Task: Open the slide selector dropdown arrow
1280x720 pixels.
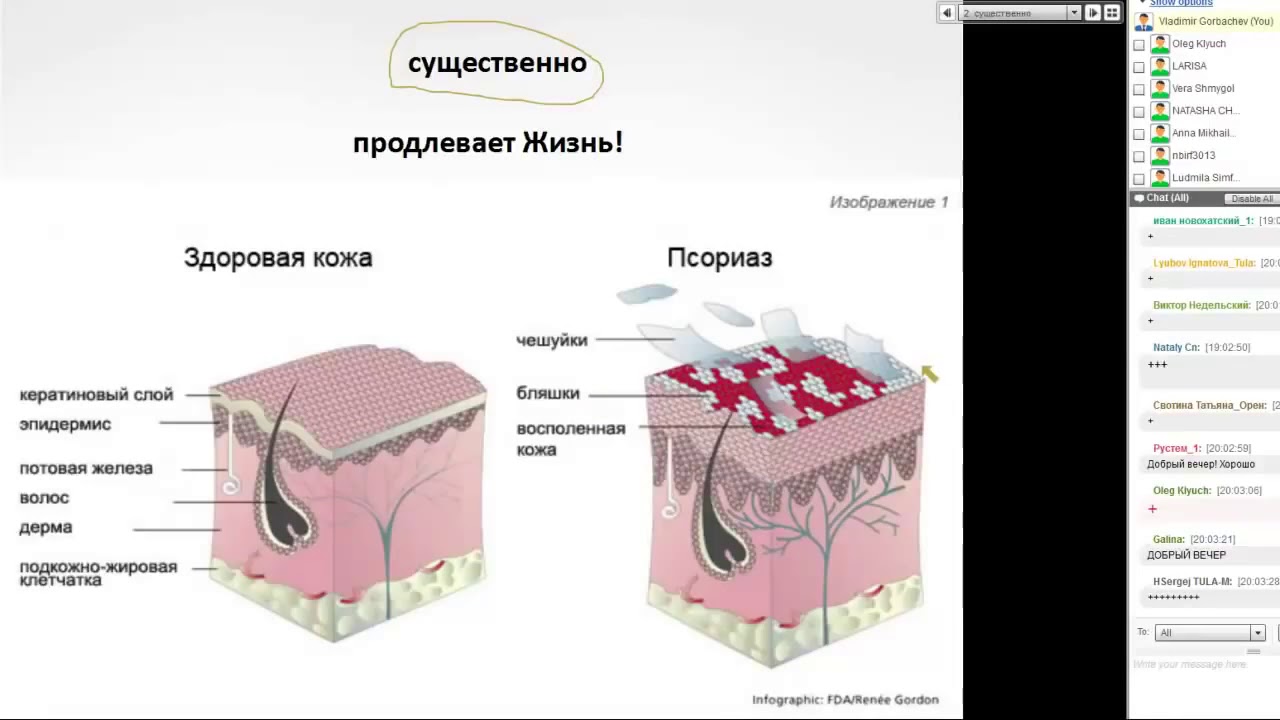Action: pyautogui.click(x=1074, y=13)
